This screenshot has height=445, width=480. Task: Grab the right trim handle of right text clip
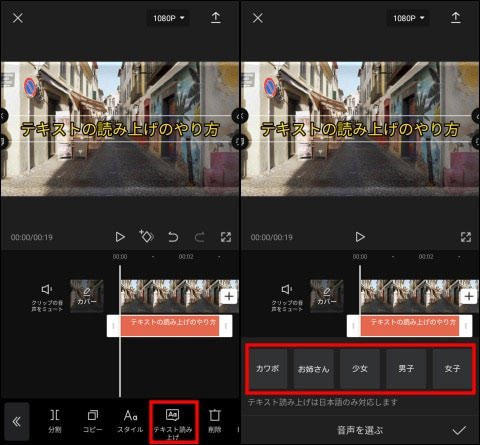coord(466,326)
